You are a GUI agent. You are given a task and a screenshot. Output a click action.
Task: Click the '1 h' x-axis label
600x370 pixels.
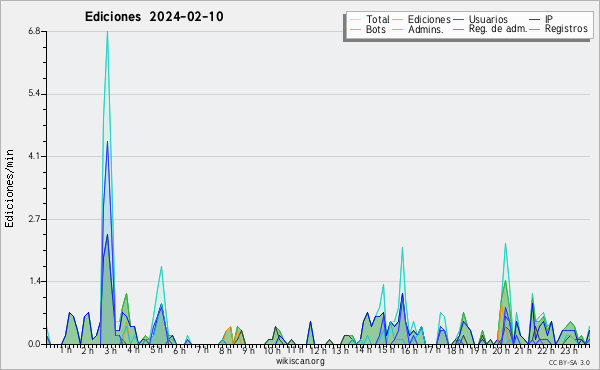[x=65, y=350]
